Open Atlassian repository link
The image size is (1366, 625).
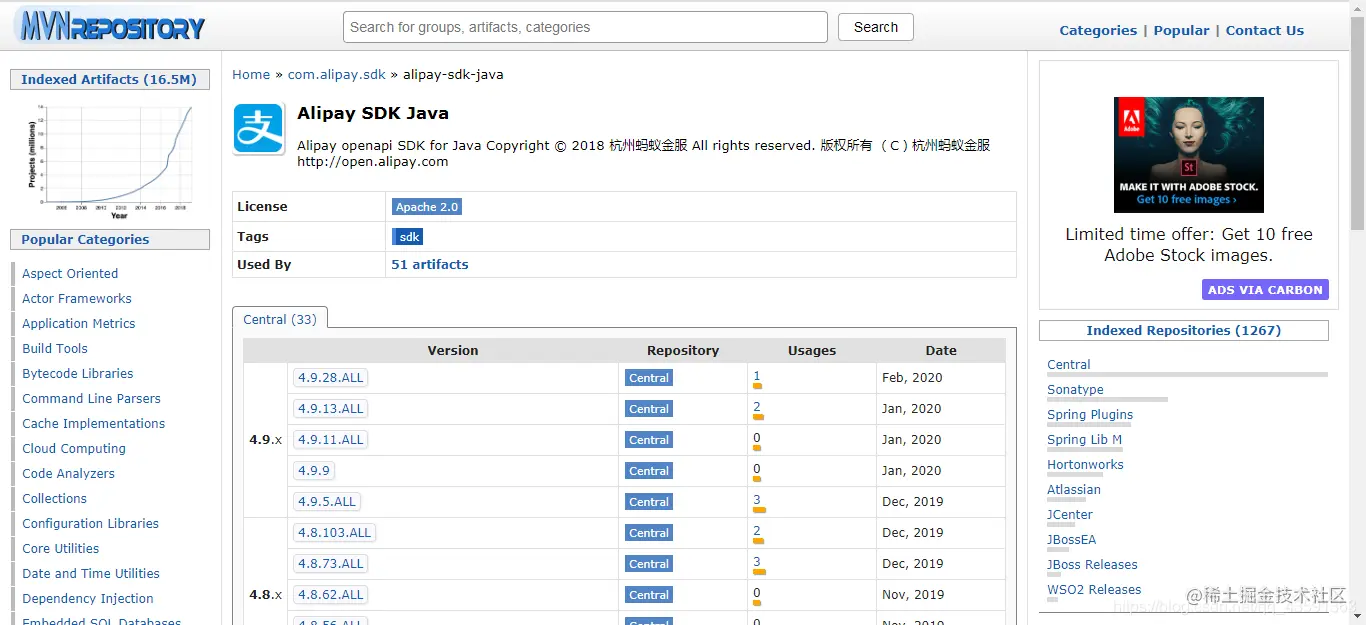click(x=1074, y=489)
